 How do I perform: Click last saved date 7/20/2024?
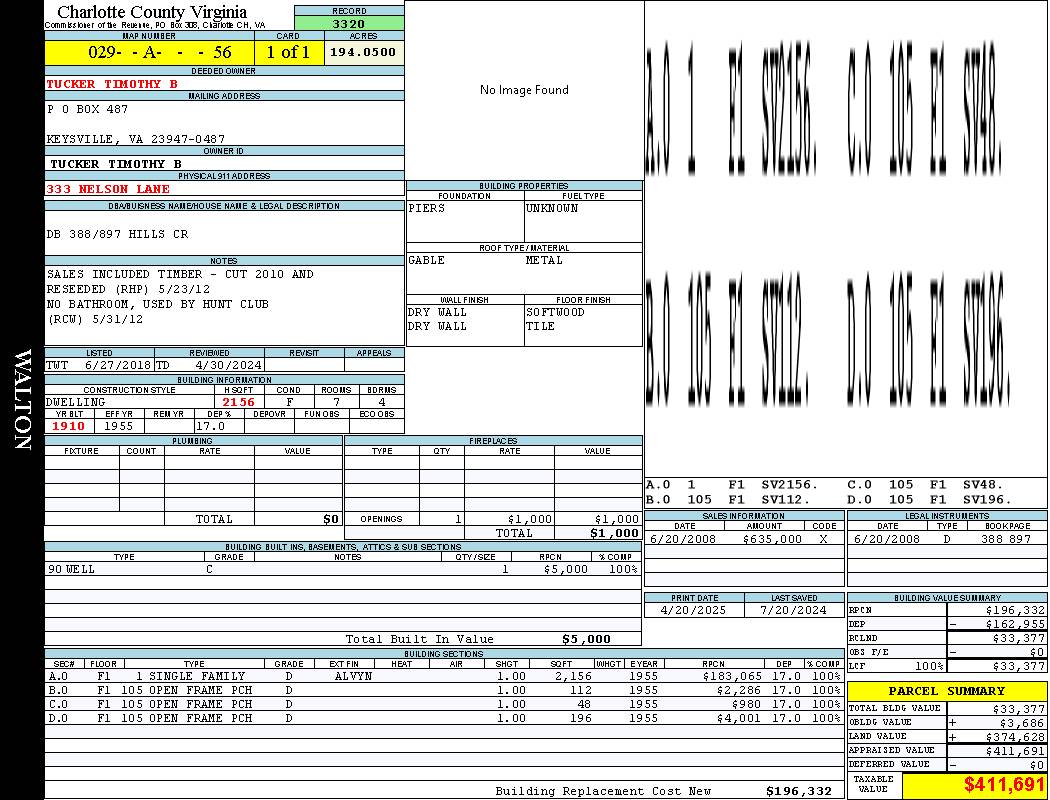[x=794, y=611]
